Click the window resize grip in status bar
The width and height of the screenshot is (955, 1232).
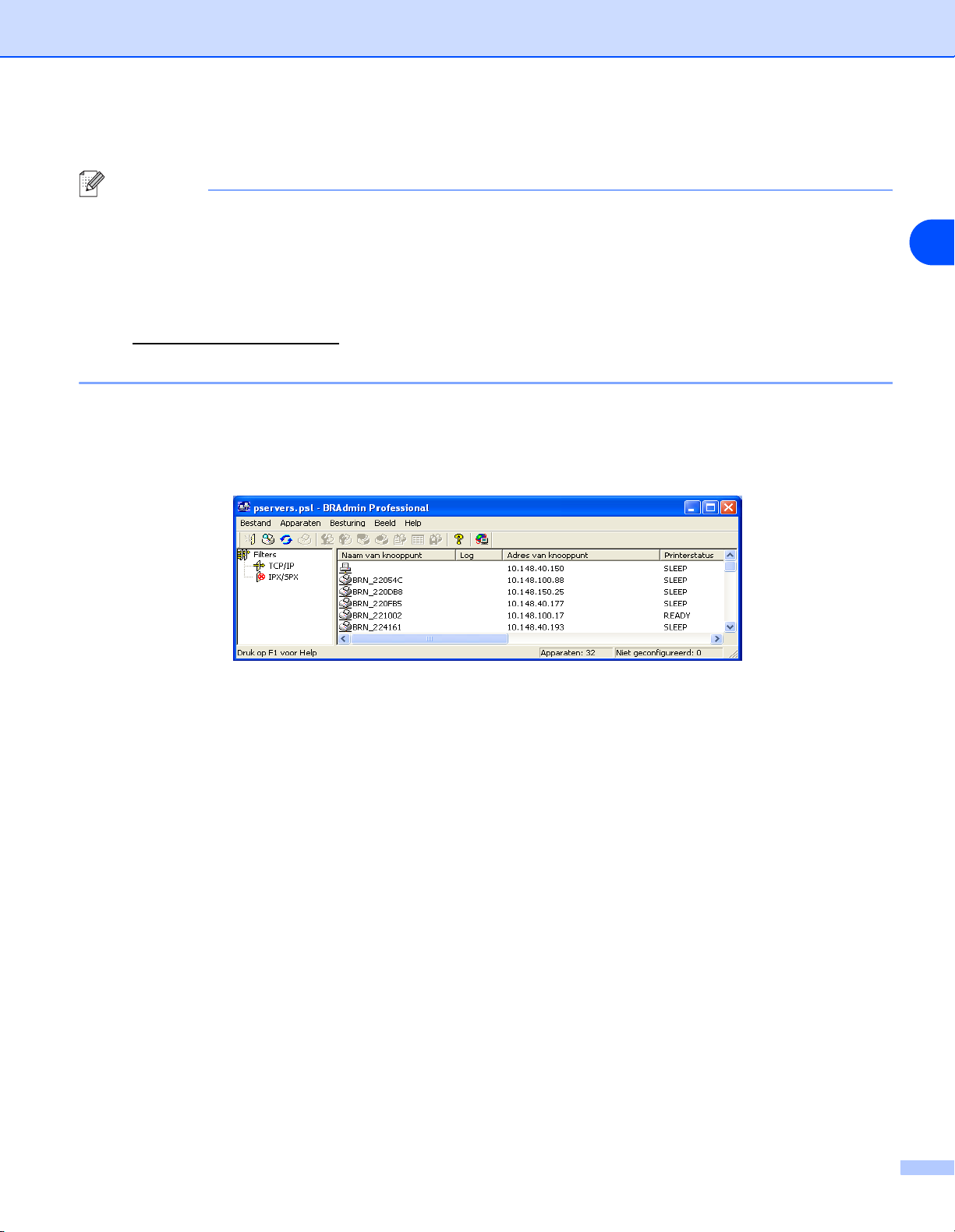pyautogui.click(x=733, y=654)
